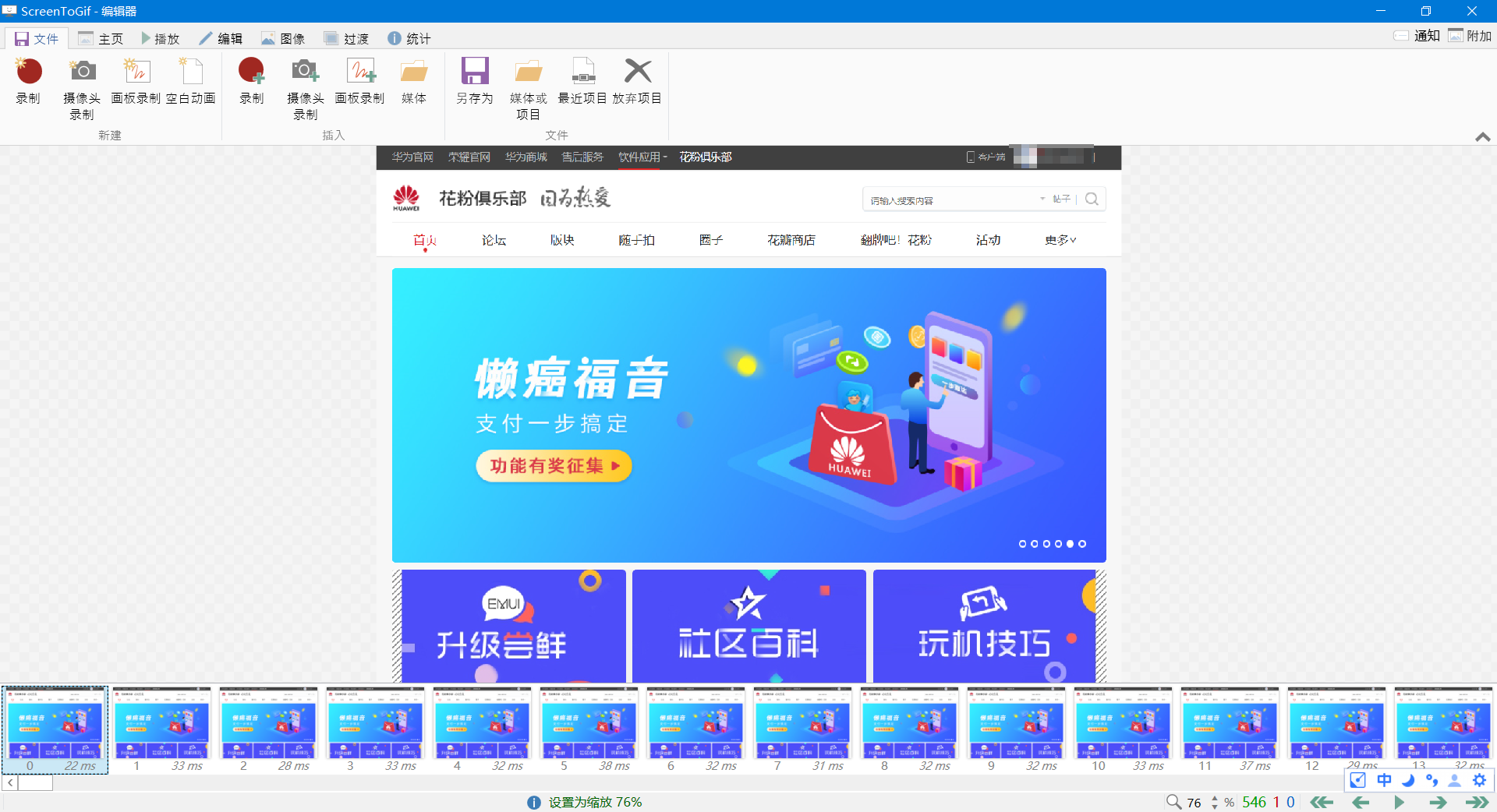1497x812 pixels.
Task: Click the 升级尝鲜 EMUI card
Action: (514, 626)
